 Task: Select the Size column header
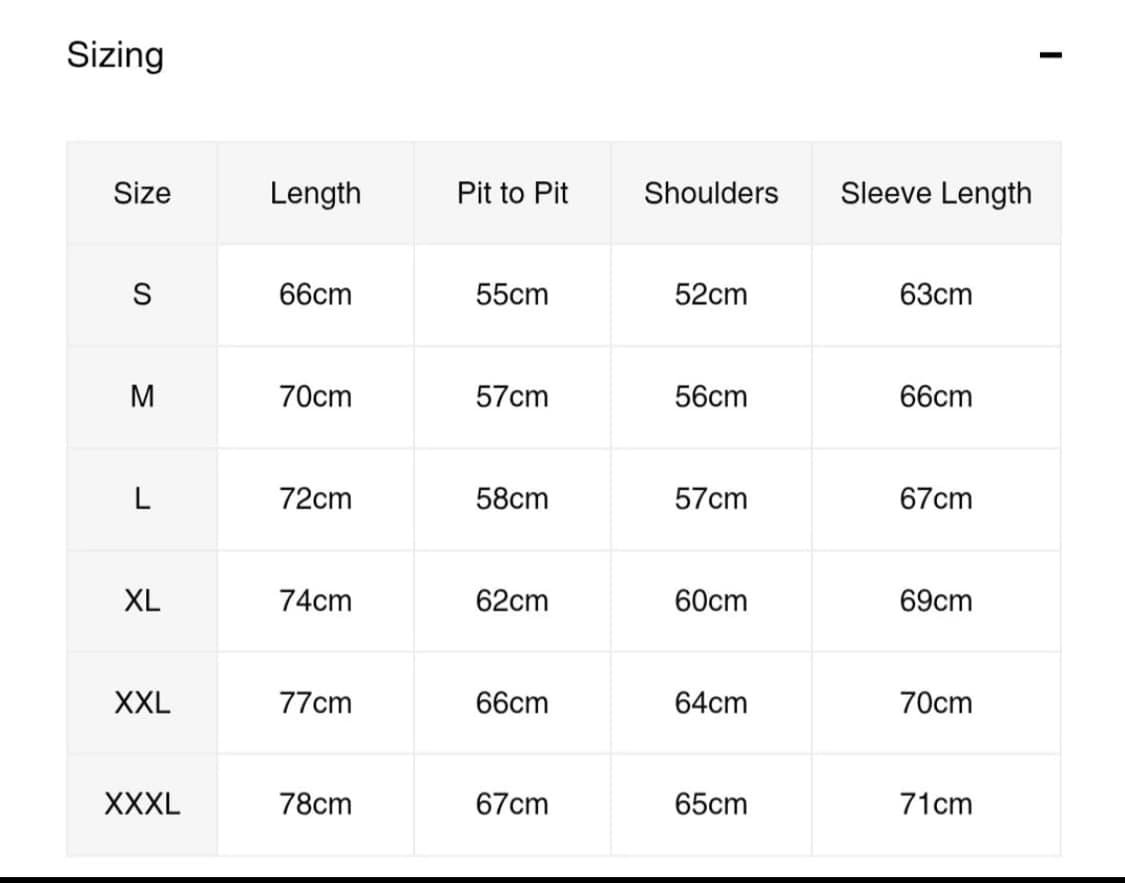point(142,193)
